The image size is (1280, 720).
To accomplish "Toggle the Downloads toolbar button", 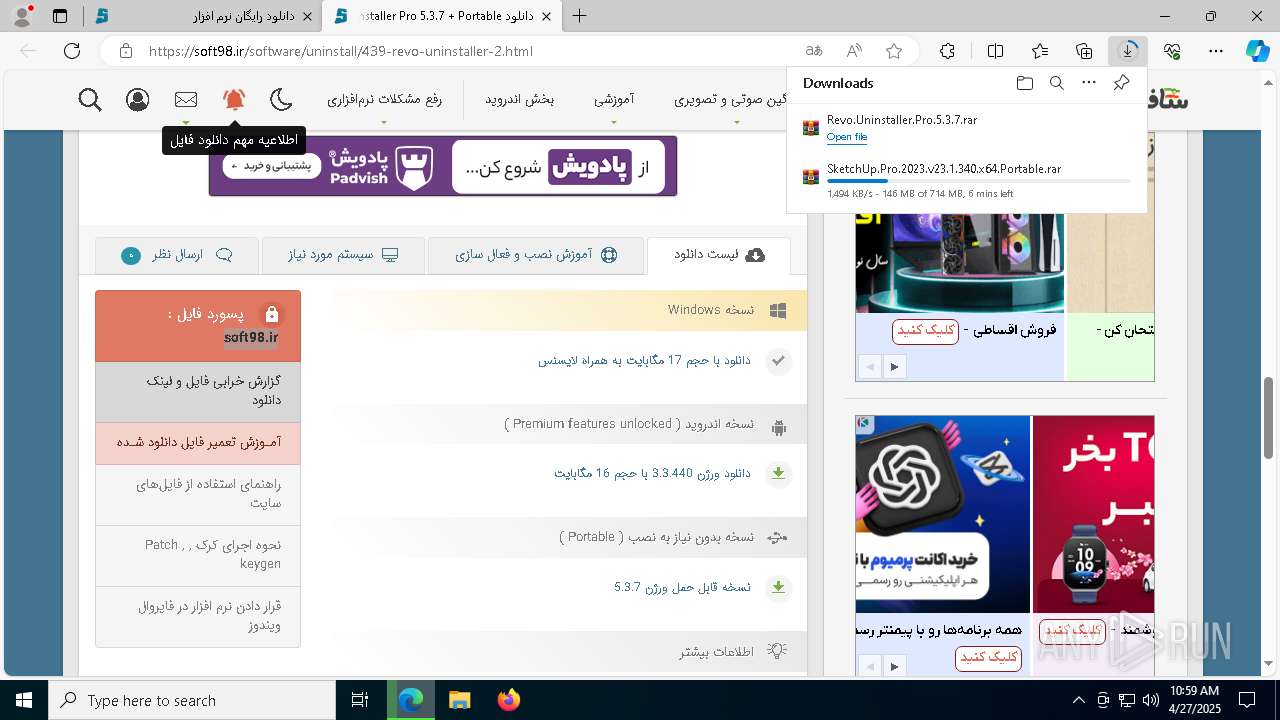I will [x=1128, y=51].
